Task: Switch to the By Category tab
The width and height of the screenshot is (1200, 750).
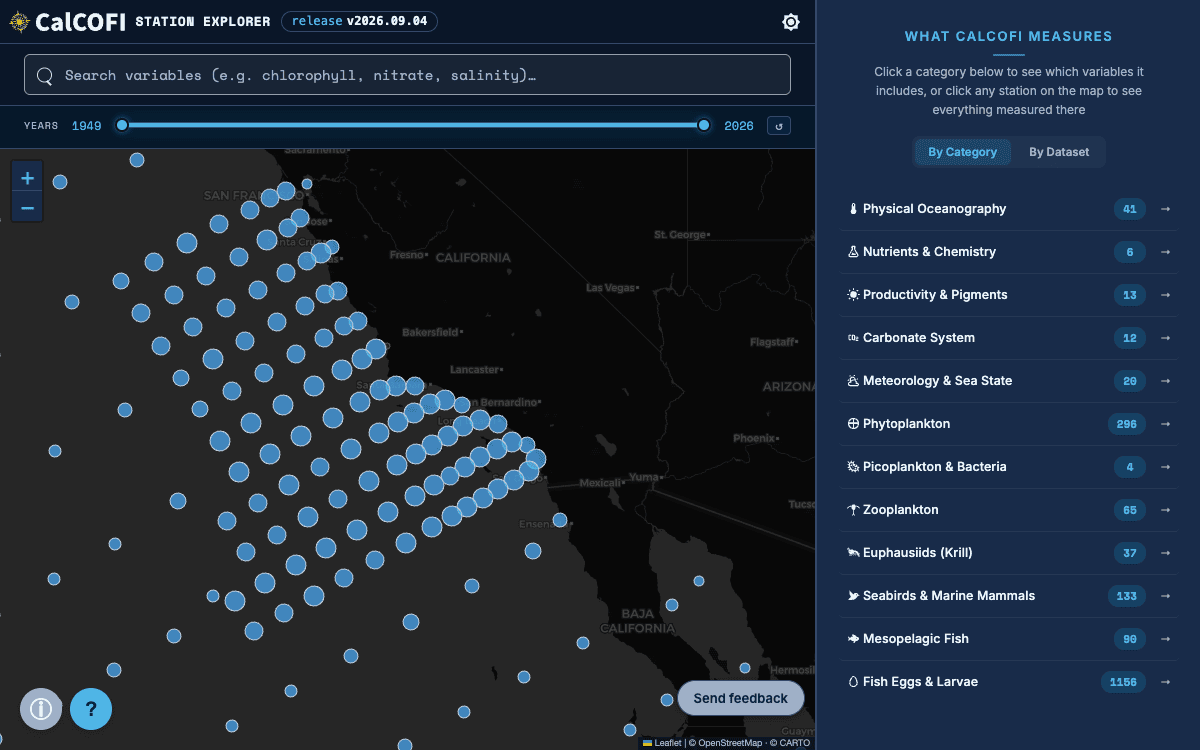Action: click(962, 152)
